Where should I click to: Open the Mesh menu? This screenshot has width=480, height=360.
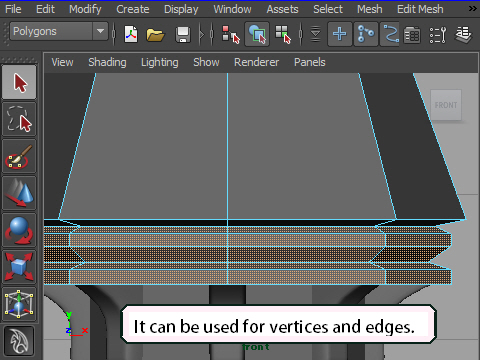point(370,9)
